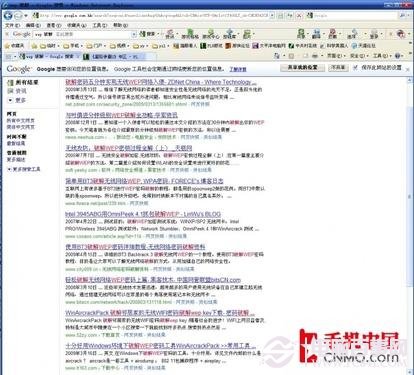Open the address bar URL dropdown

[x=272, y=15]
